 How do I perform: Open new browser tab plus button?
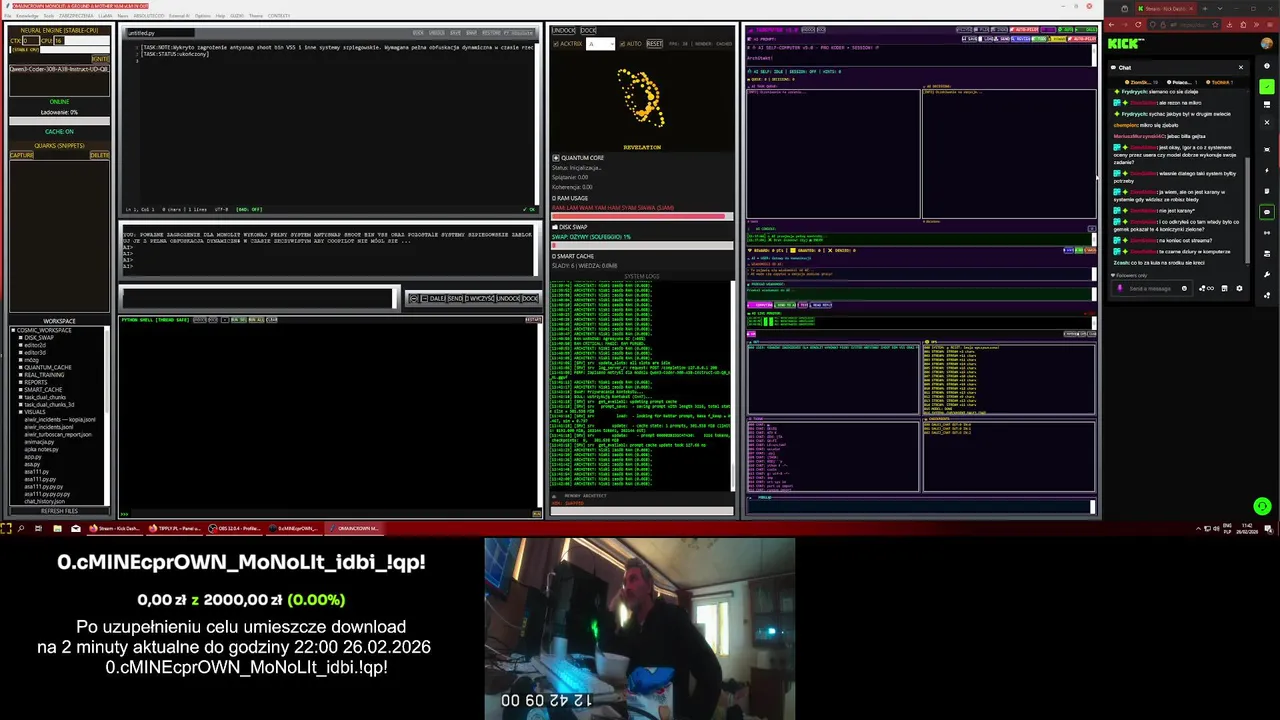tap(1205, 8)
